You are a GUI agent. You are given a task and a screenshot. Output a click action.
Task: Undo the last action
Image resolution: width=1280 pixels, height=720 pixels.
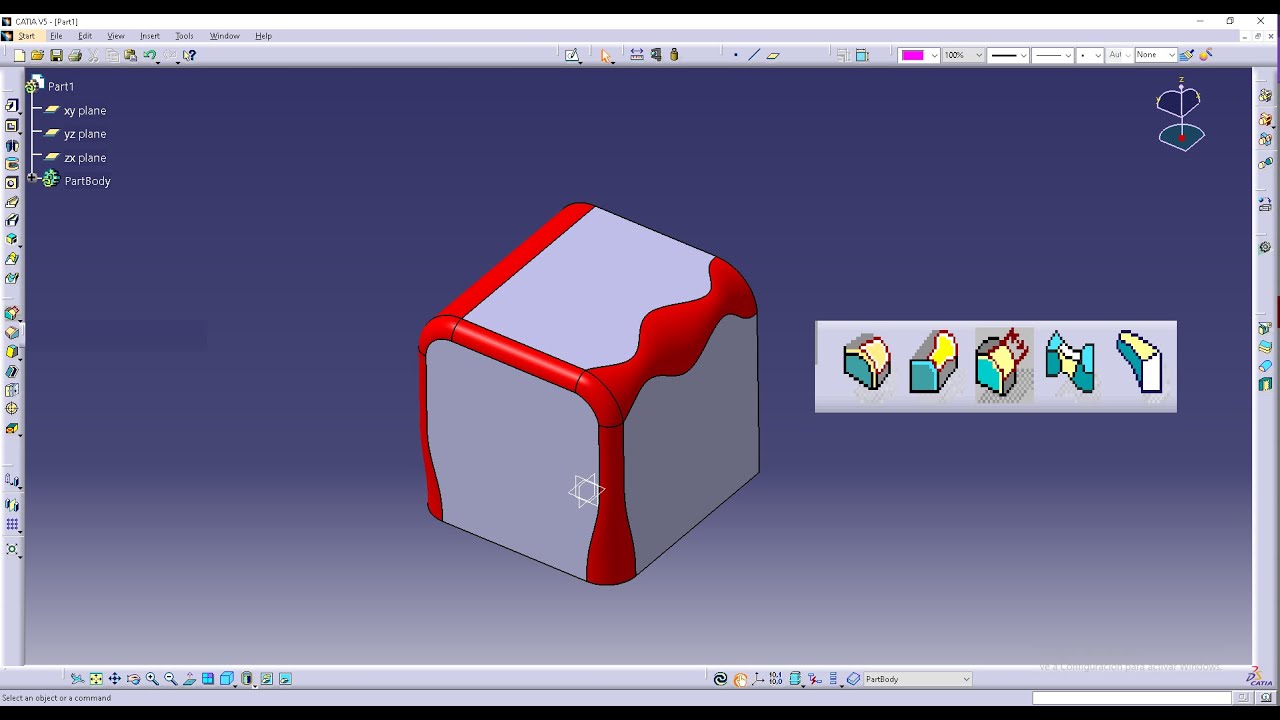point(149,56)
